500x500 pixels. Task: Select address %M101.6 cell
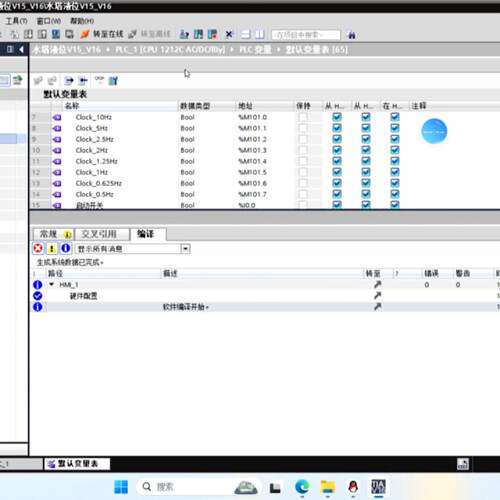(x=252, y=183)
